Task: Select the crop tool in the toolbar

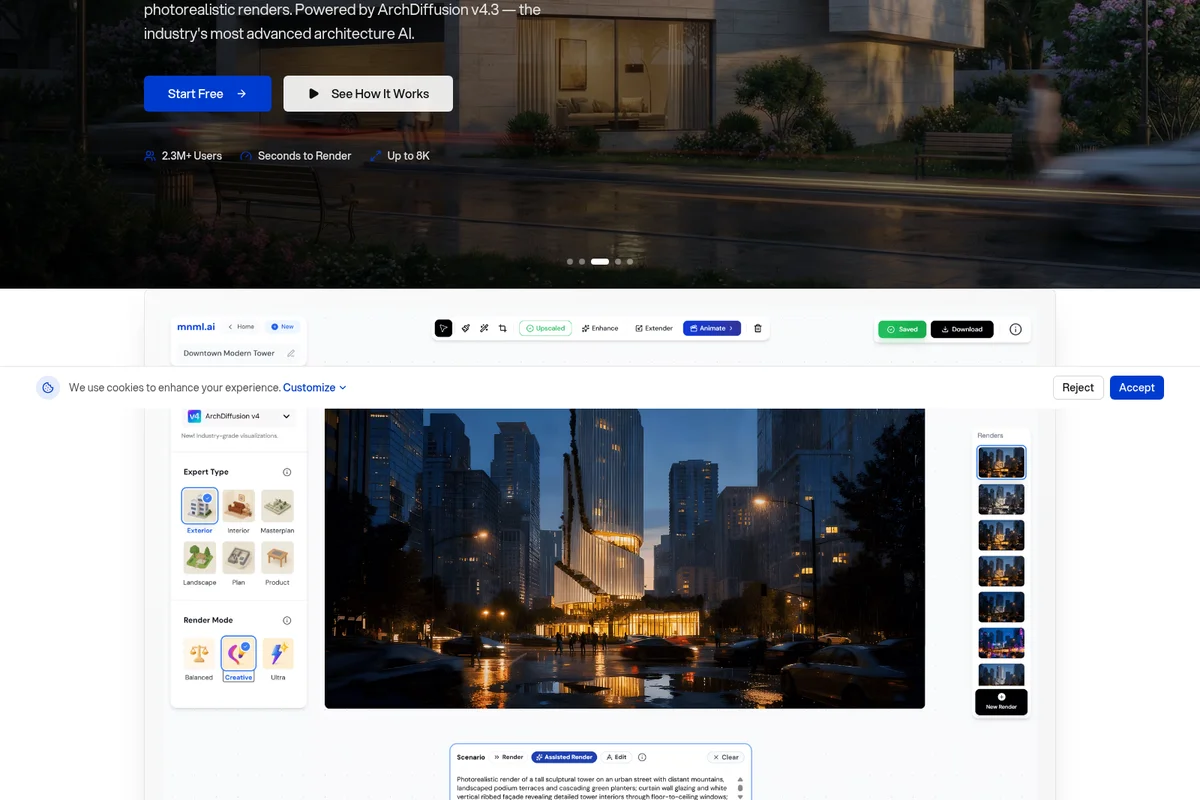Action: coord(503,328)
